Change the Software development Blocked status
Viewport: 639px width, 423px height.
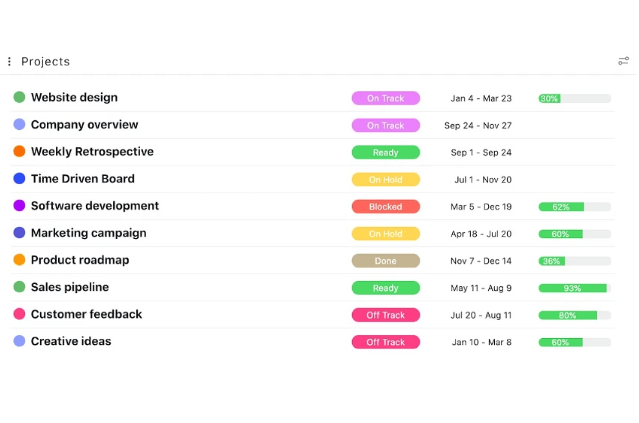click(x=385, y=207)
